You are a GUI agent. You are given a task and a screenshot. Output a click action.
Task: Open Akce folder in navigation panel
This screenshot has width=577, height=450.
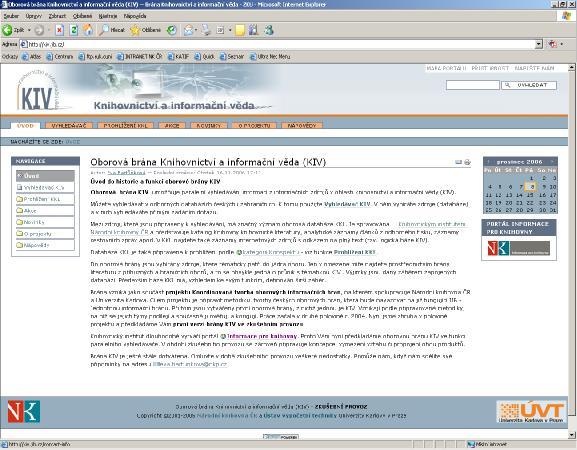pyautogui.click(x=45, y=210)
